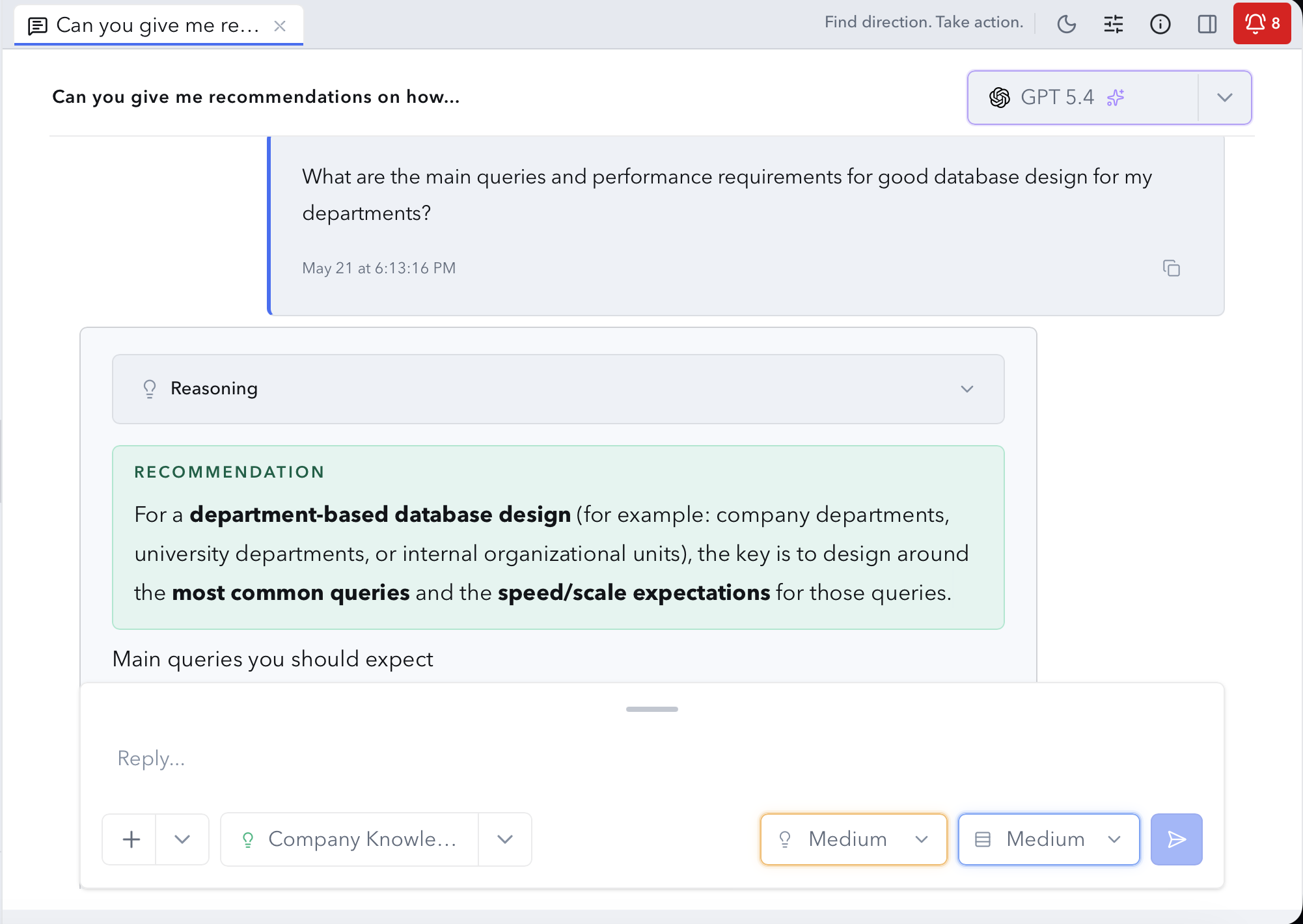
Task: Click the chat message tab icon
Action: click(38, 26)
